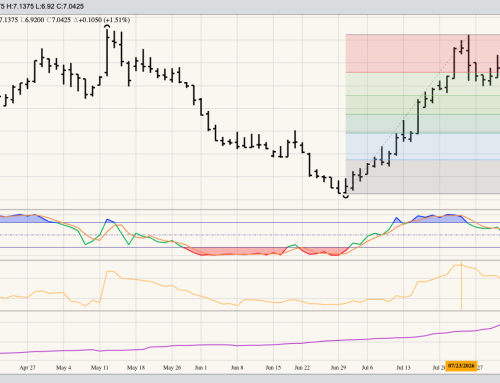Select the blue Fibonacci retracement zone
Screen dimensions: 500x383
click(423, 147)
